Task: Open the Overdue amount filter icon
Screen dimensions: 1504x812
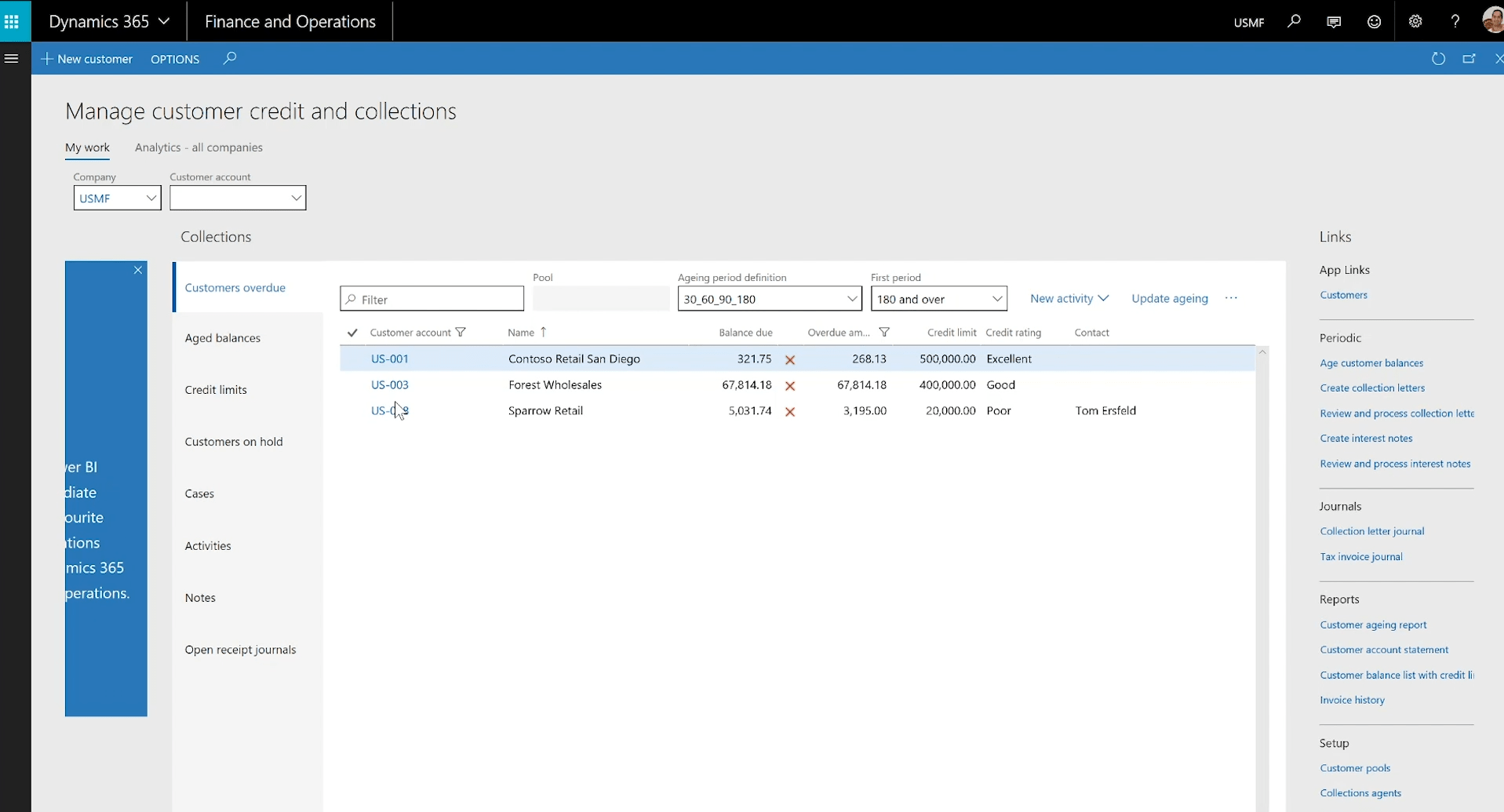Action: (884, 332)
